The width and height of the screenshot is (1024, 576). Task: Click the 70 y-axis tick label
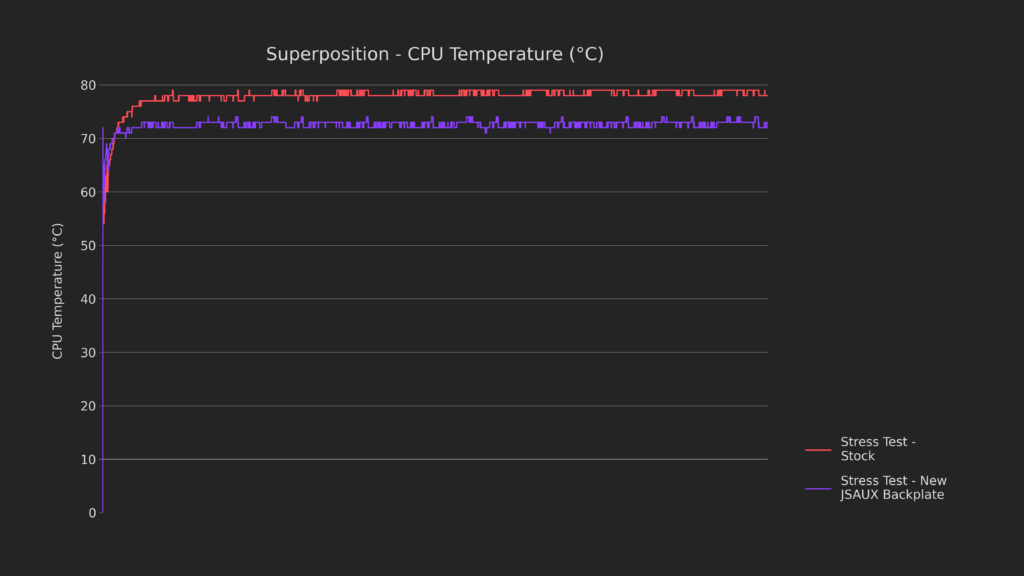(x=88, y=138)
